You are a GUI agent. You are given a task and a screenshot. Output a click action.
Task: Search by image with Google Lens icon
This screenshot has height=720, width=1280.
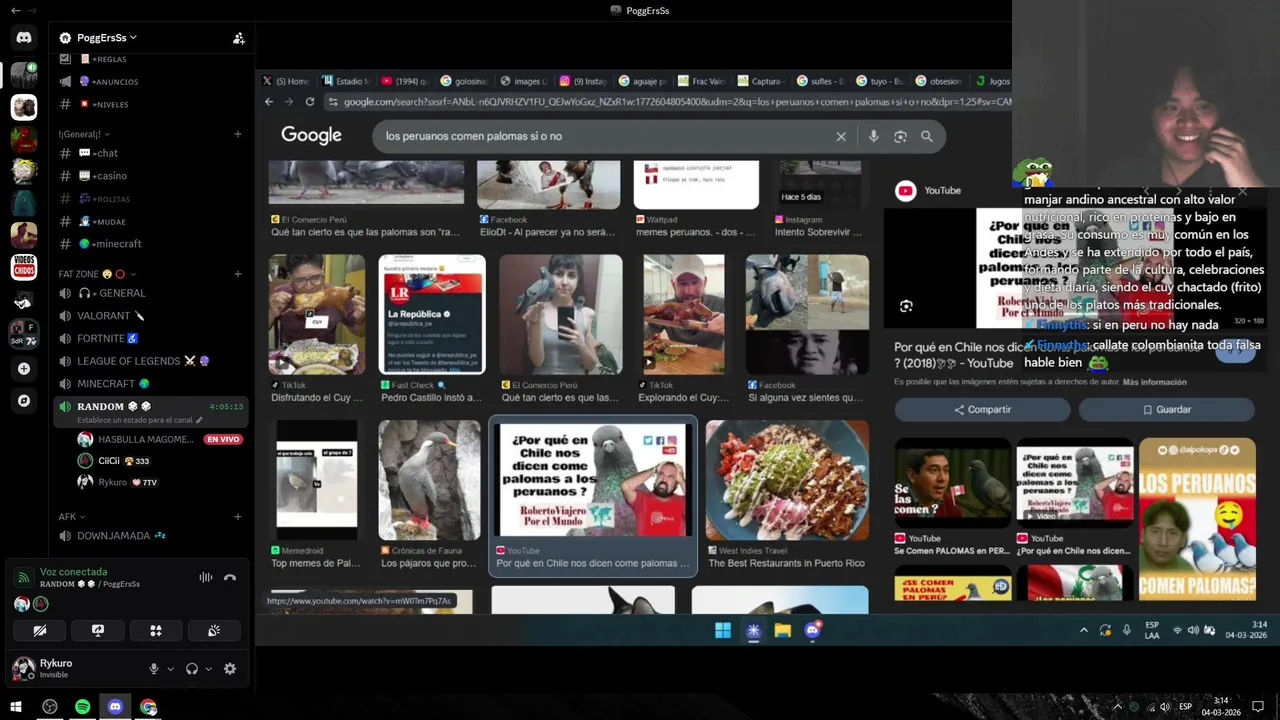click(x=900, y=136)
